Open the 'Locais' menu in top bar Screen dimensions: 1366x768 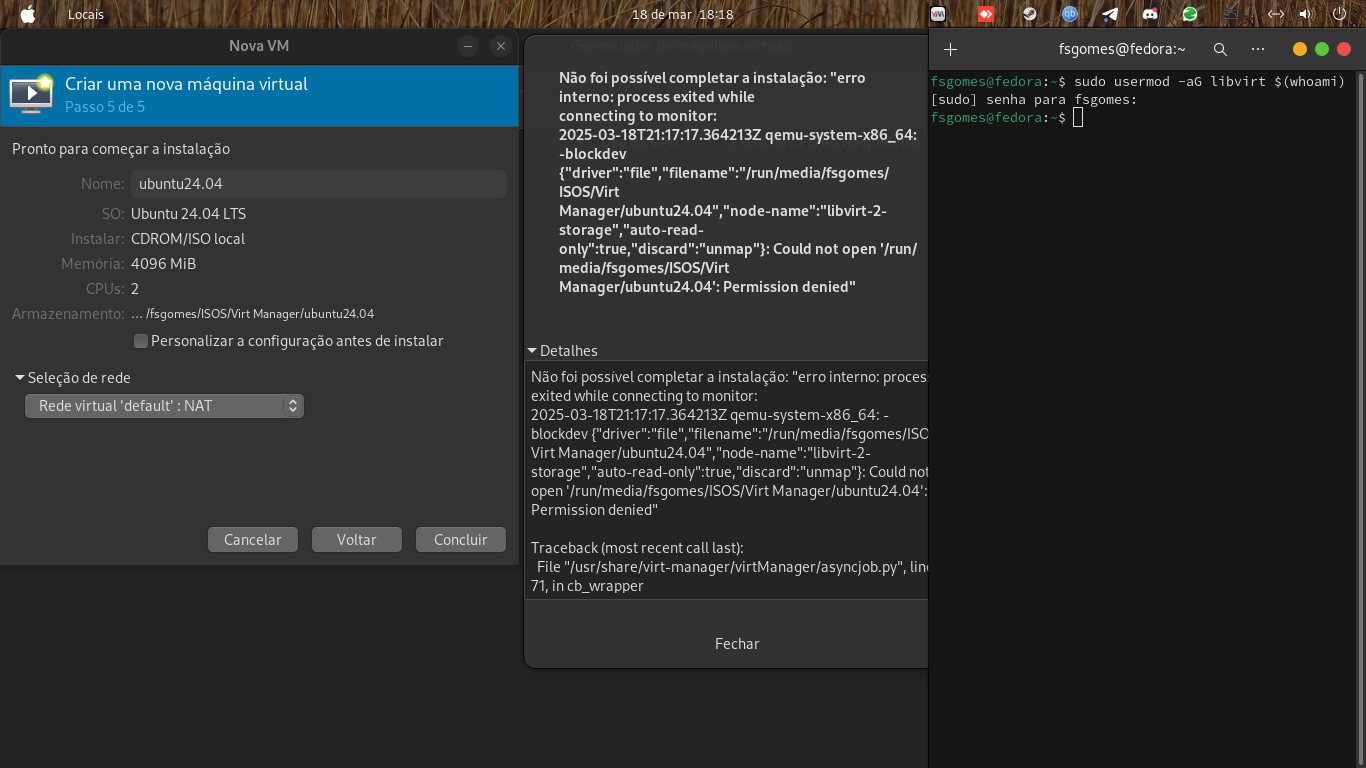[x=85, y=14]
